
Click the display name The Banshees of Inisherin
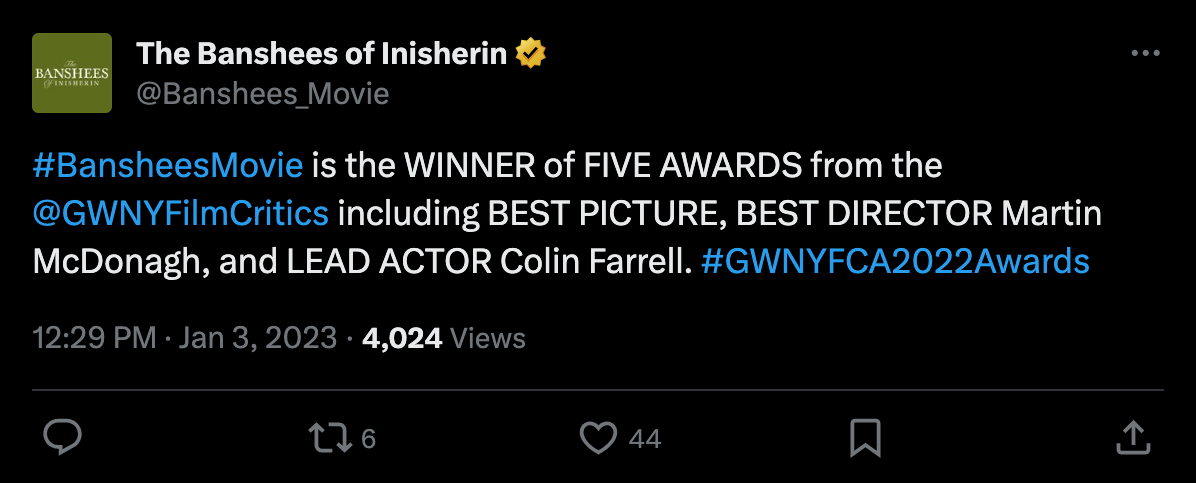(x=321, y=54)
